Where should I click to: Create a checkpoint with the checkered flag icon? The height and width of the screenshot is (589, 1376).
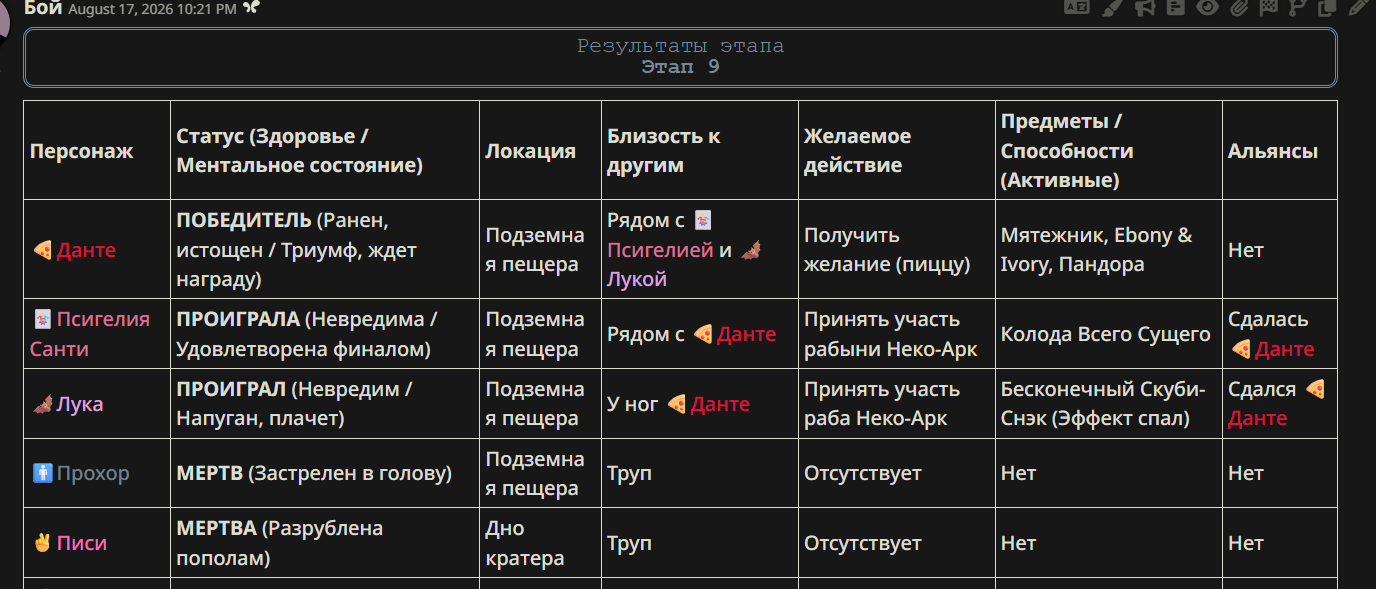[1269, 7]
